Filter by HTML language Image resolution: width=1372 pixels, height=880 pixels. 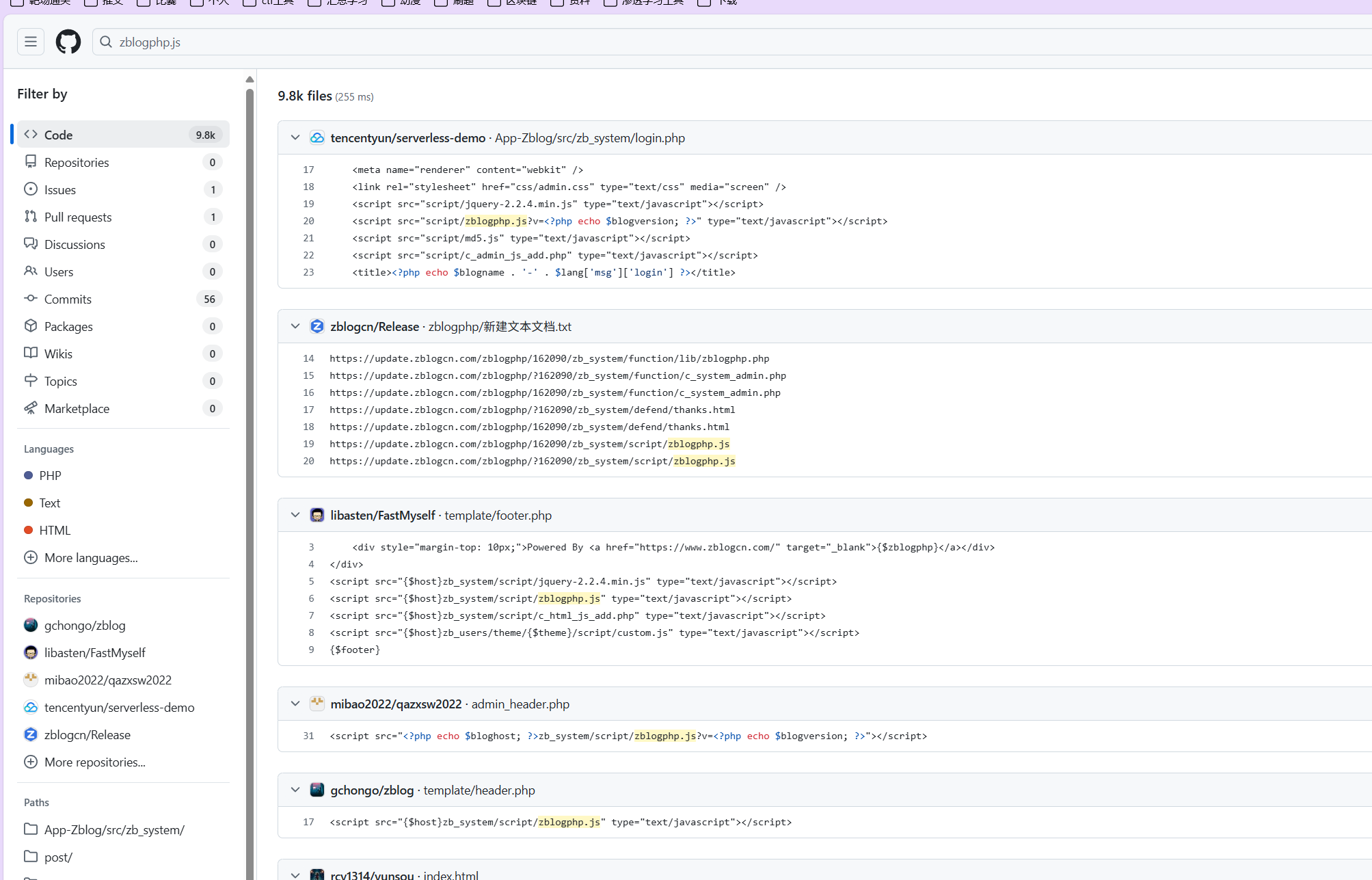point(55,530)
